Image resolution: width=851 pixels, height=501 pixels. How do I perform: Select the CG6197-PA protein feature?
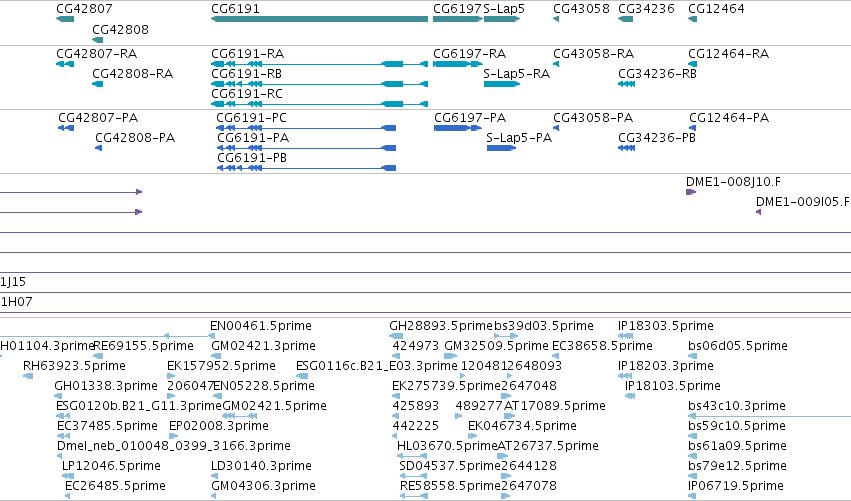[458, 128]
